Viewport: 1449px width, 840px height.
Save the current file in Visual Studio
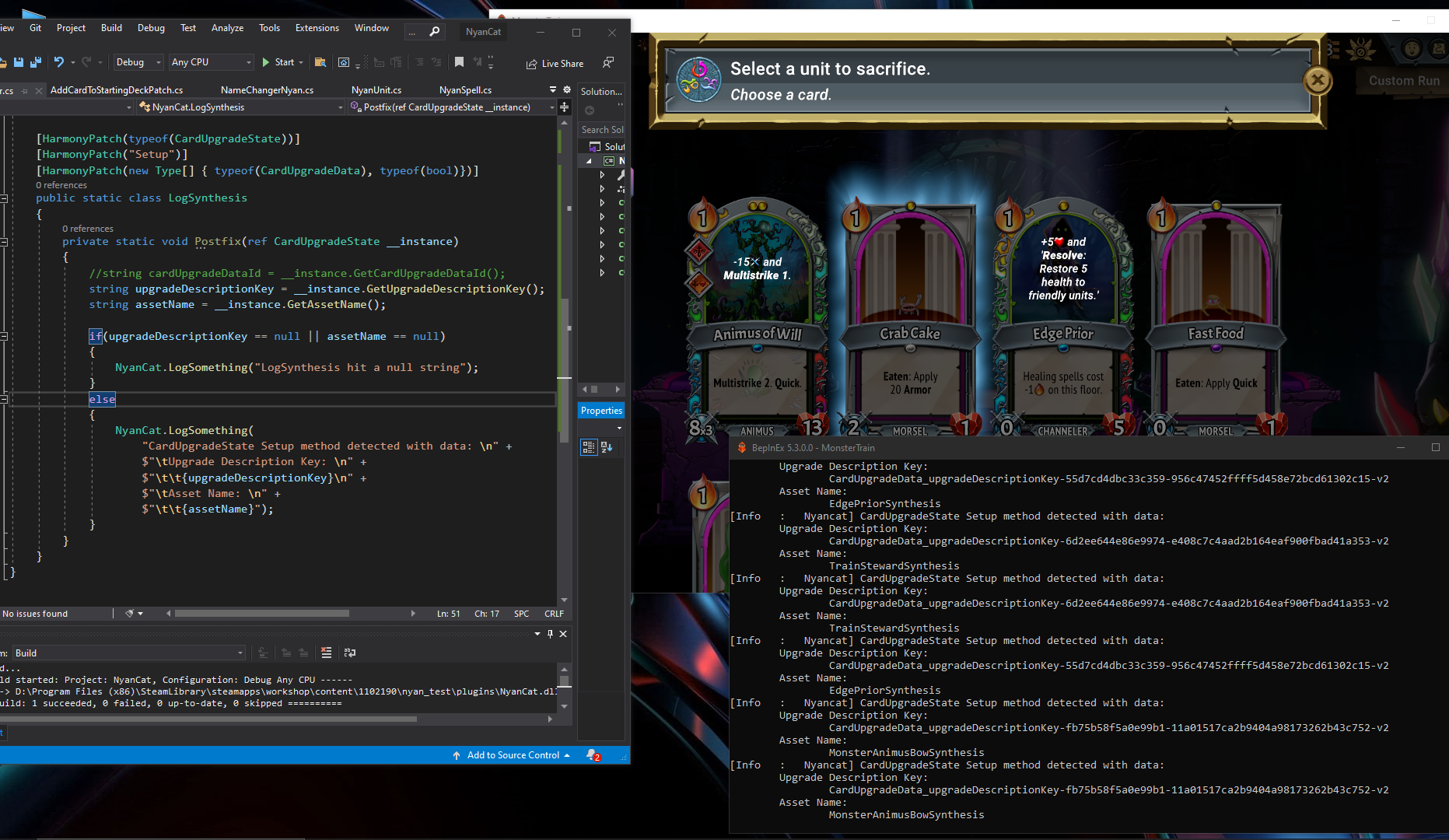coord(19,62)
